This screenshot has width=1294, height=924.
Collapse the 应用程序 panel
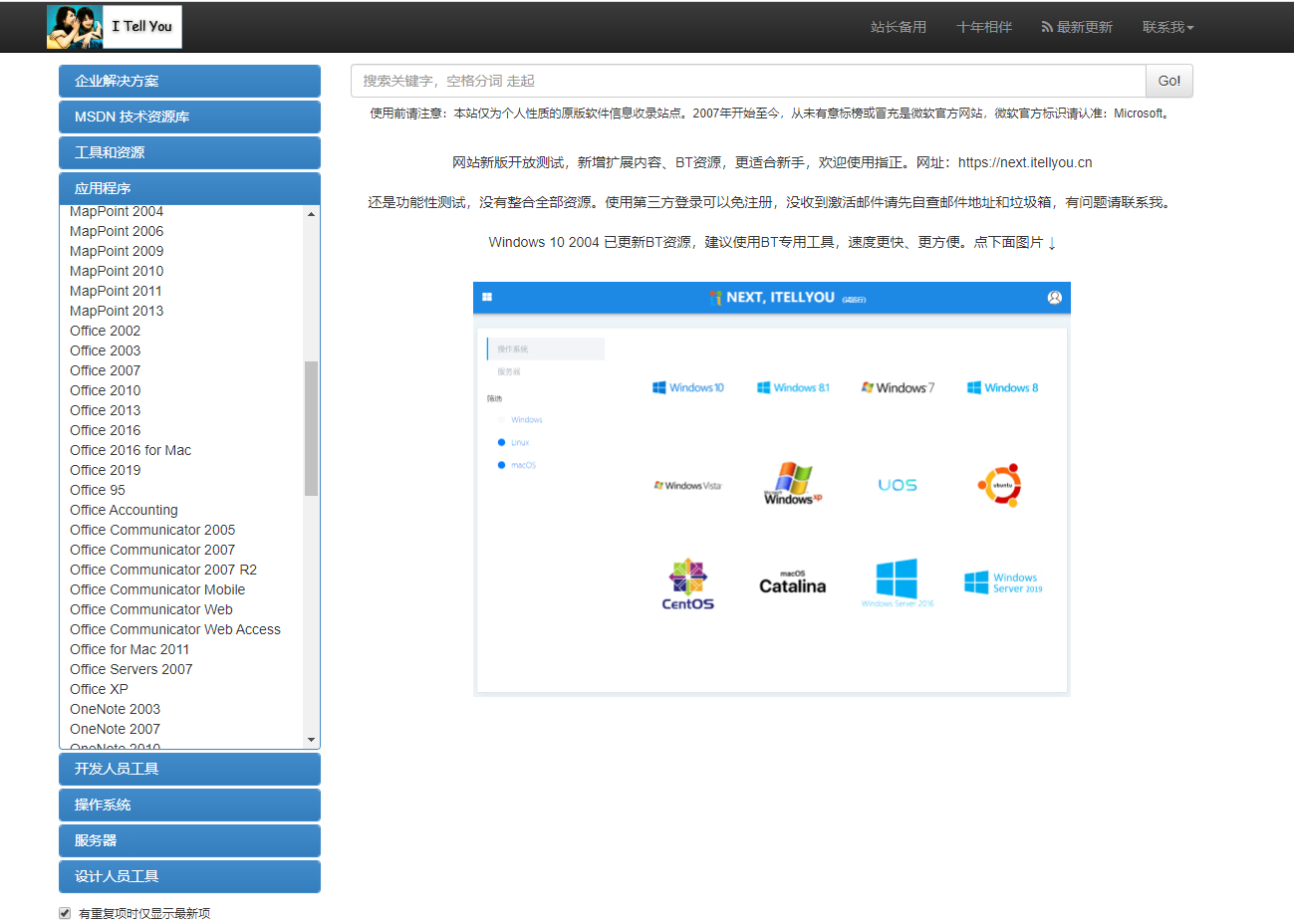pos(189,188)
